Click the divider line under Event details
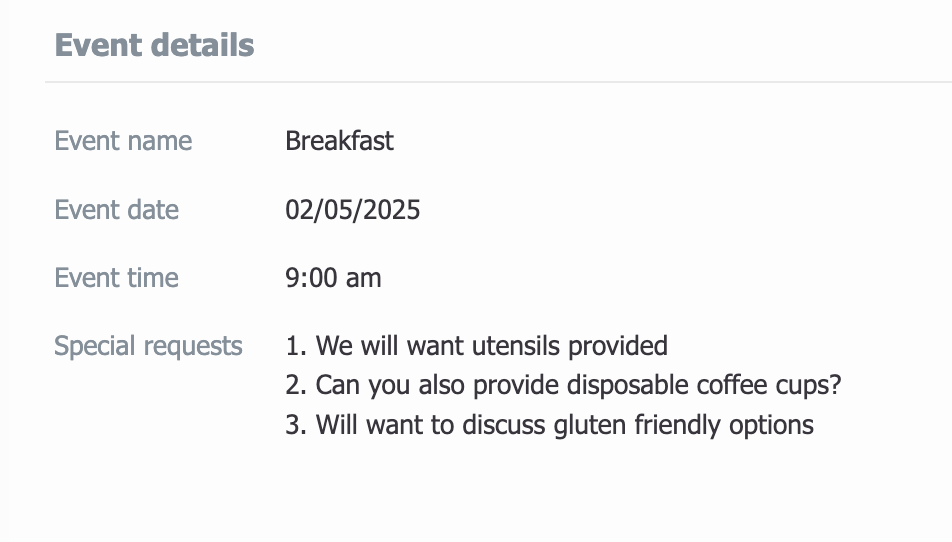The height and width of the screenshot is (542, 952). [498, 81]
